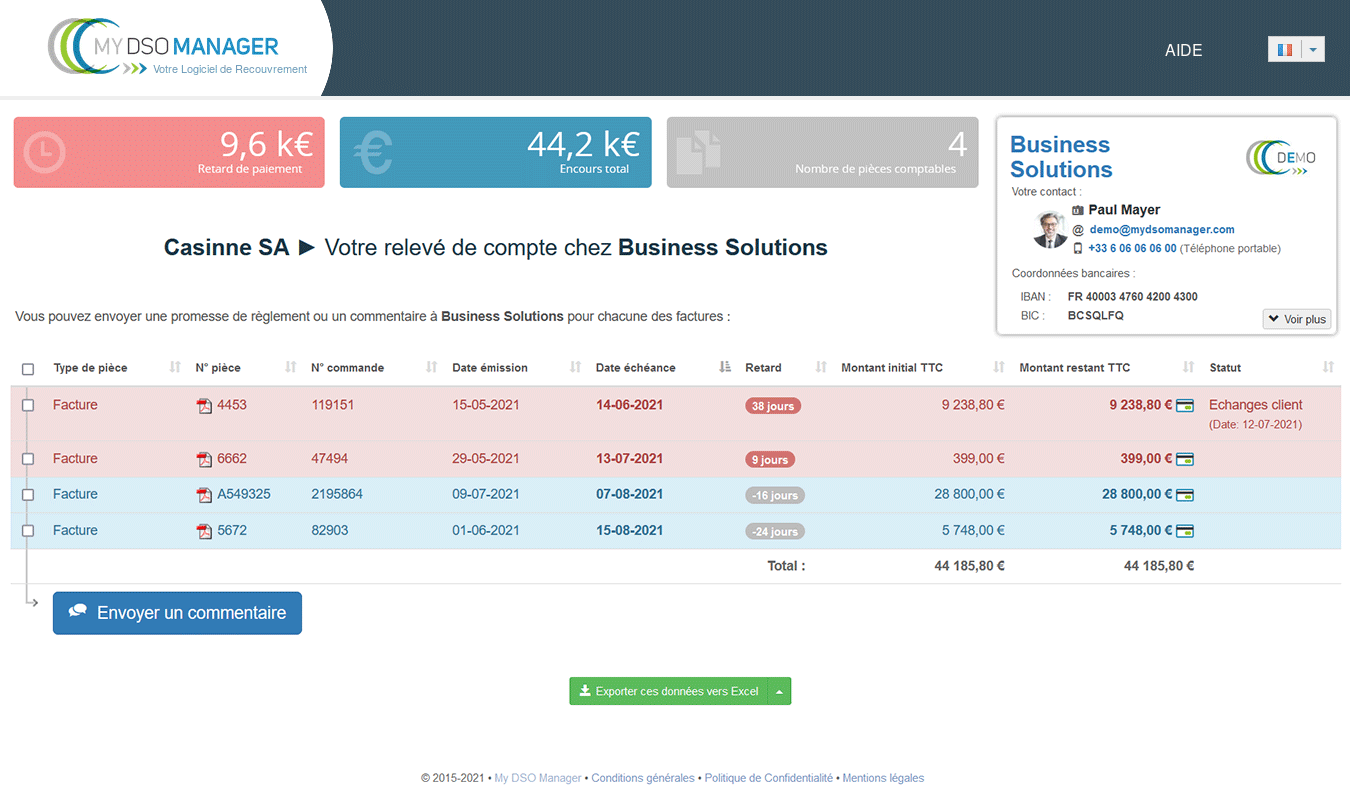Click the red Retard de paiement tile
The image size is (1350, 800).
(x=169, y=152)
